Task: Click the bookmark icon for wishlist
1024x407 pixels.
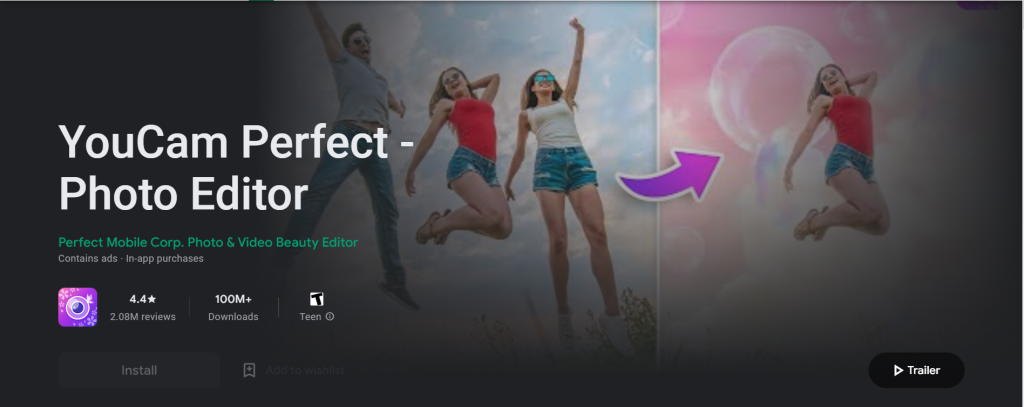Action: click(x=249, y=370)
